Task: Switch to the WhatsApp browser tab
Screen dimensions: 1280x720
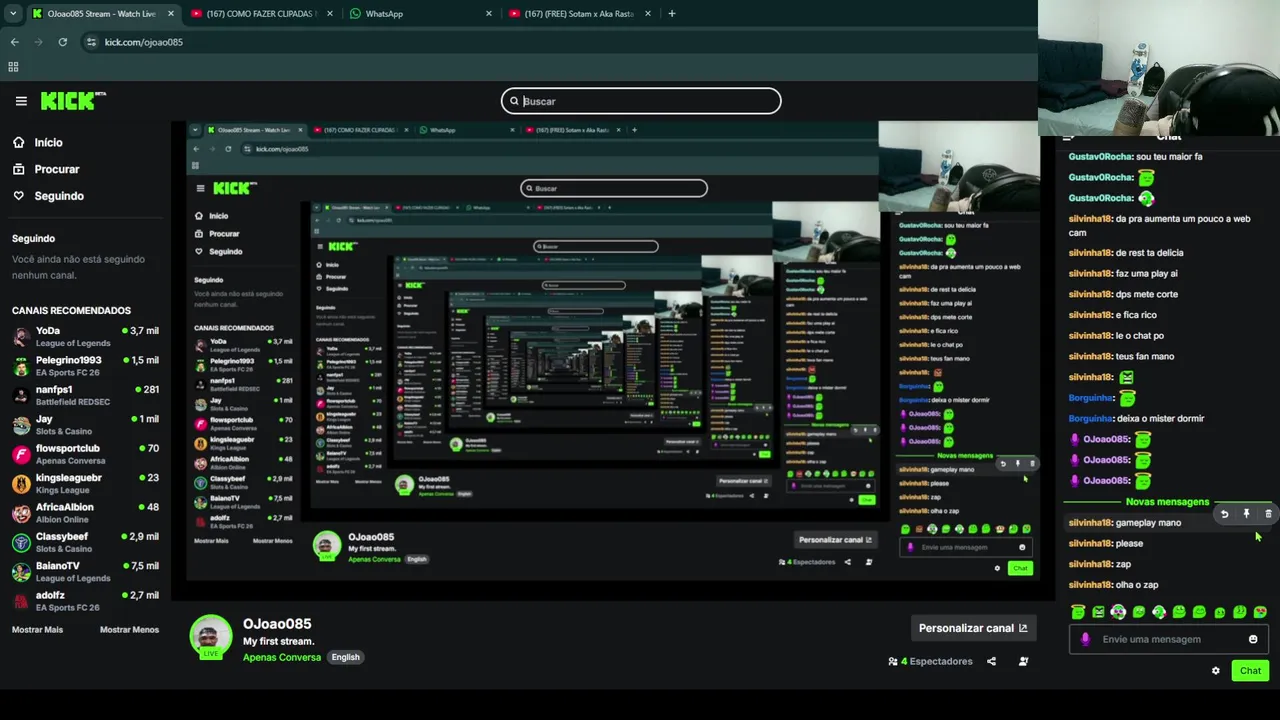Action: point(420,14)
